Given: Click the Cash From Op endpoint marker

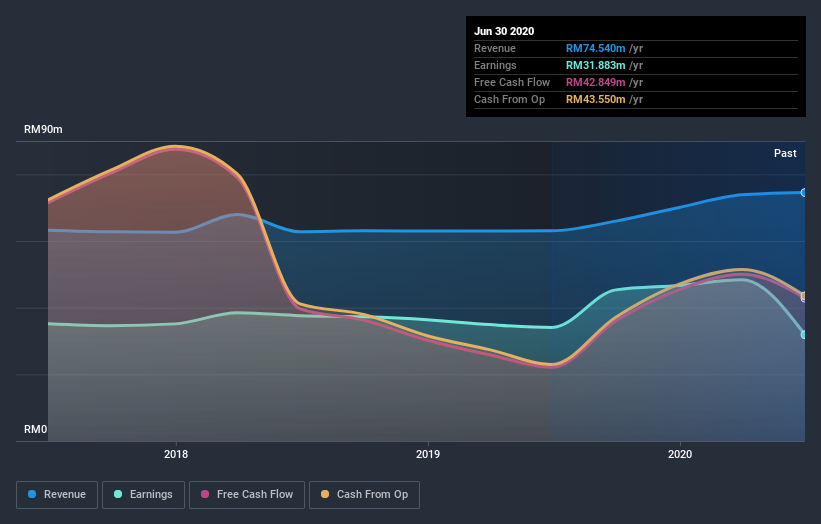Looking at the screenshot, I should (x=804, y=295).
